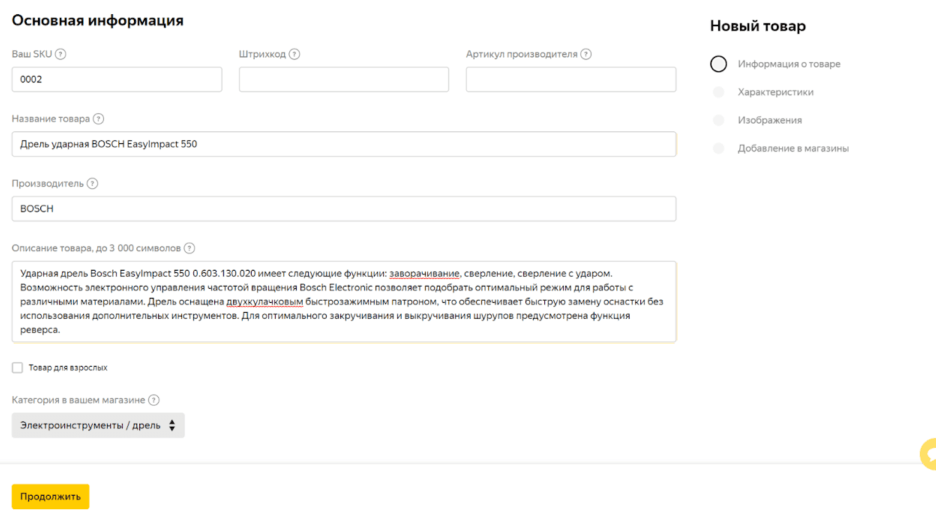This screenshot has height=522, width=936.
Task: Select the Информация о товаре step circle
Action: pyautogui.click(x=718, y=64)
